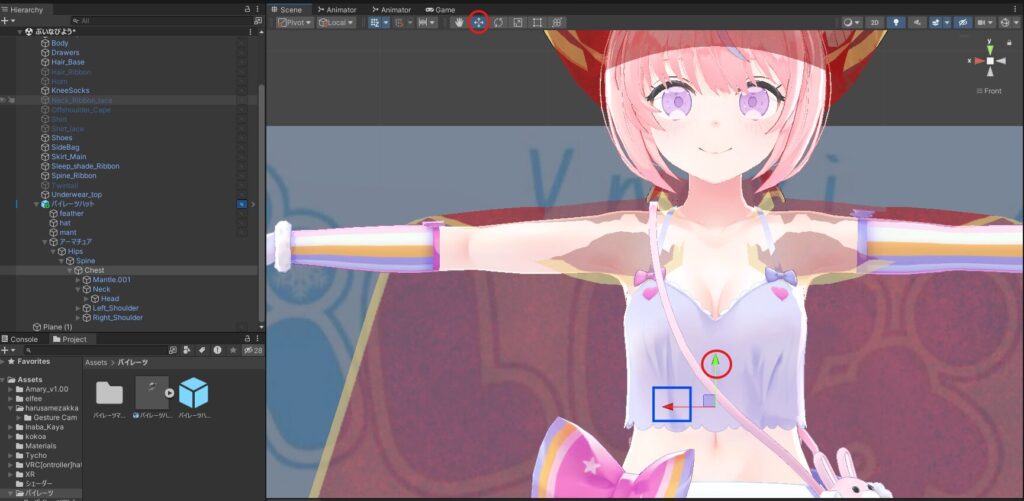Open the Local handle rotation dropdown
Screen dimensions: 1024x501
pos(337,22)
